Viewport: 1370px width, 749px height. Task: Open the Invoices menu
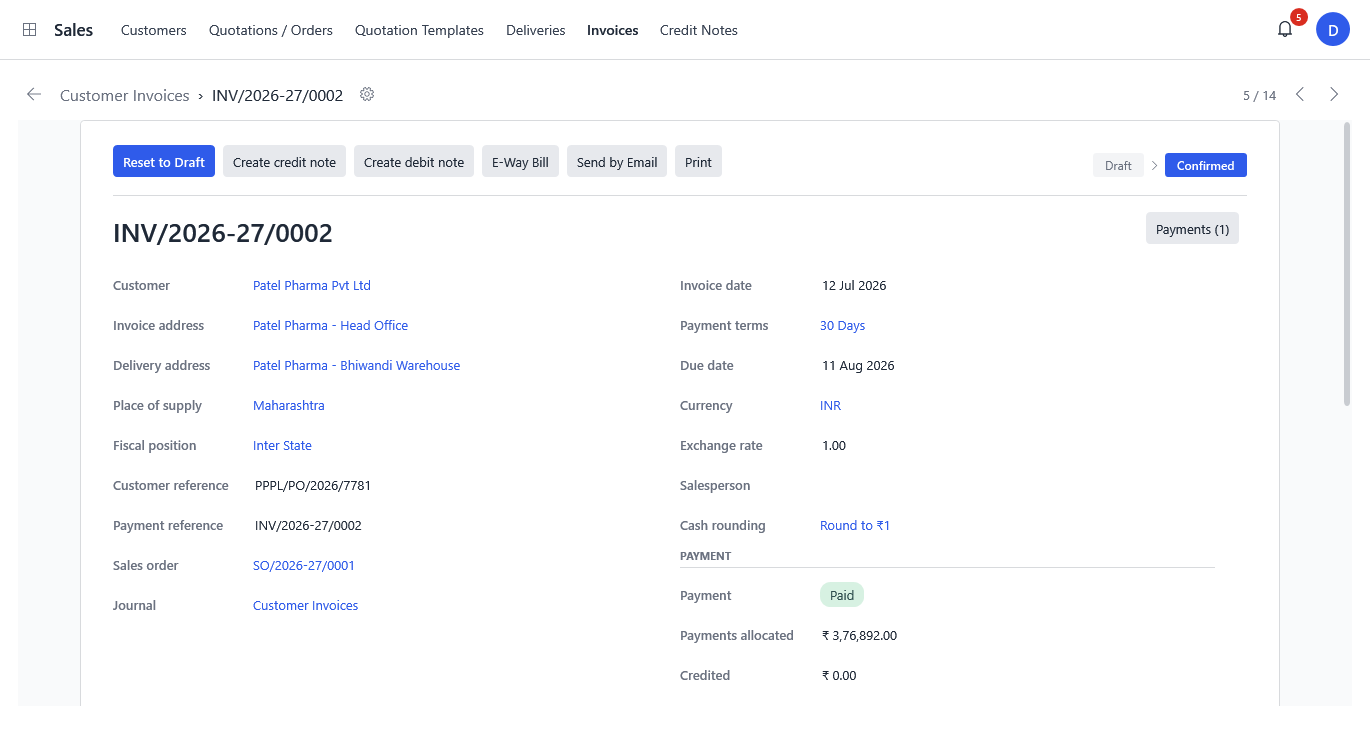click(613, 30)
